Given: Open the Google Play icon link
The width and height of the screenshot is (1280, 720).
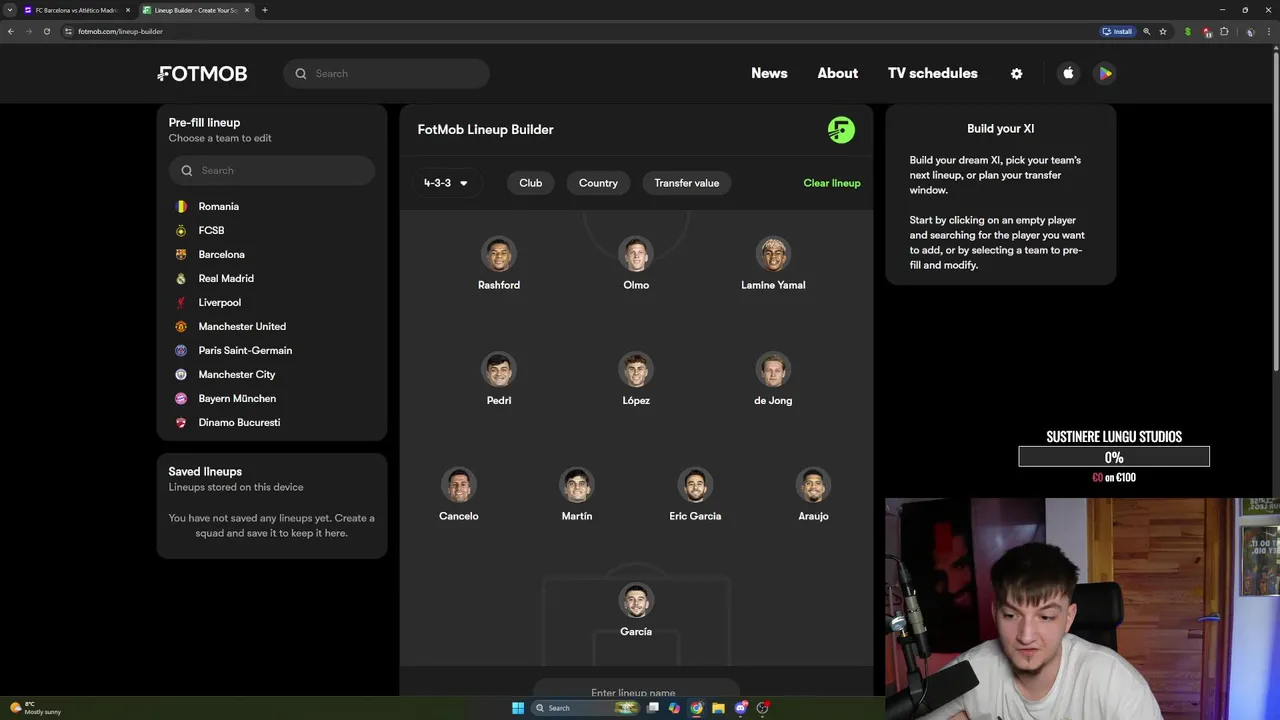Looking at the screenshot, I should [x=1105, y=73].
